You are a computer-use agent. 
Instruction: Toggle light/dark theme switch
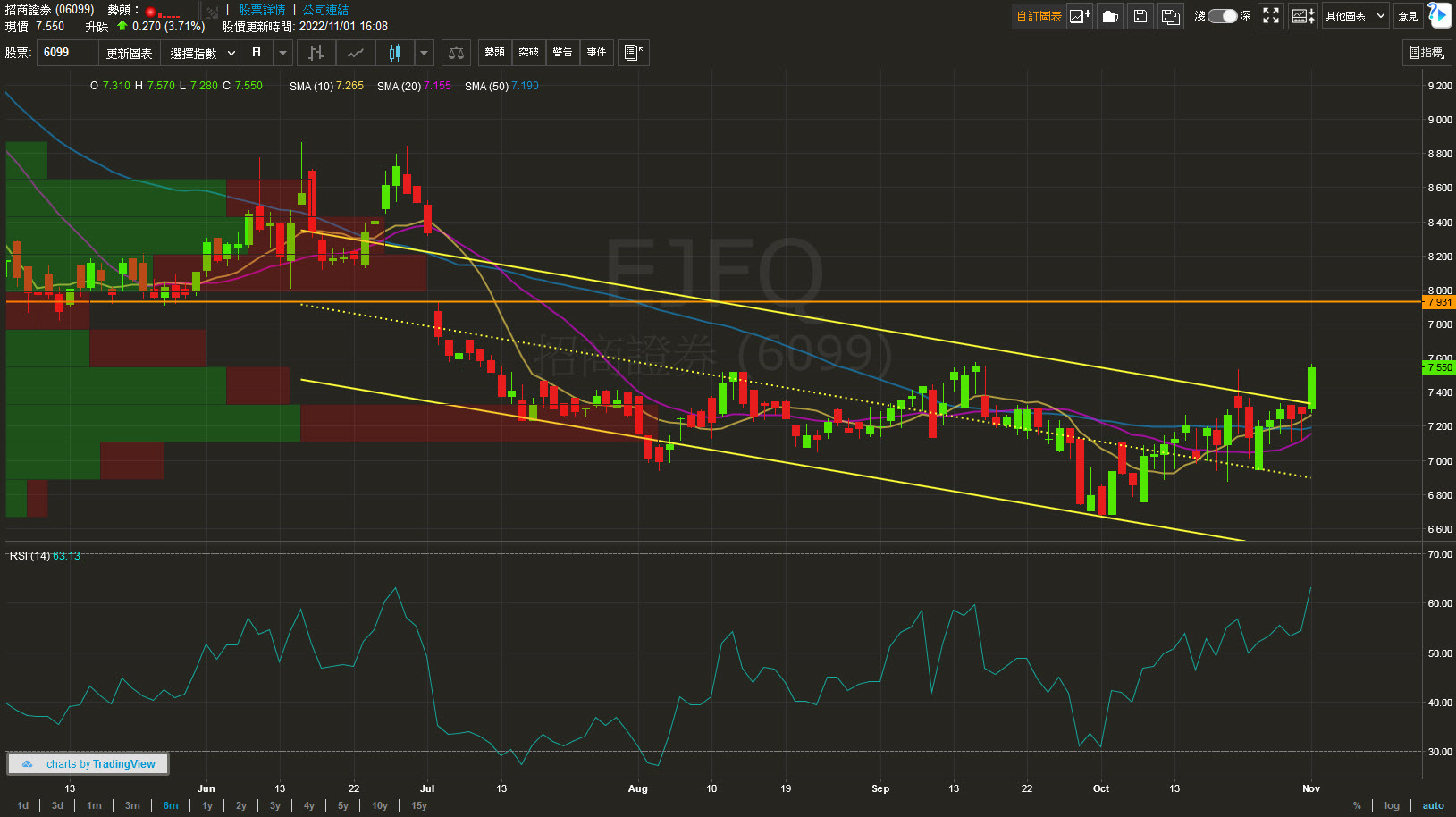click(1223, 16)
